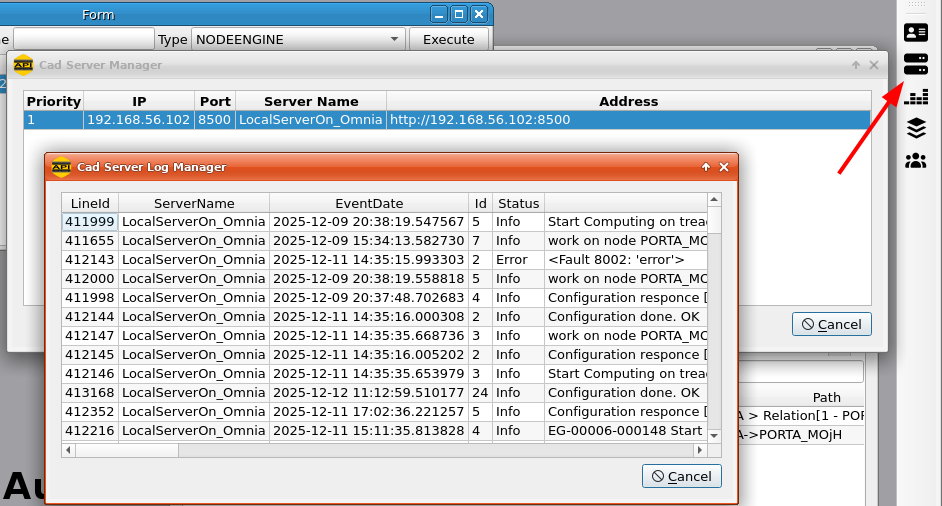Click the Status column header in log table
Screen dimensions: 942x506
click(518, 203)
